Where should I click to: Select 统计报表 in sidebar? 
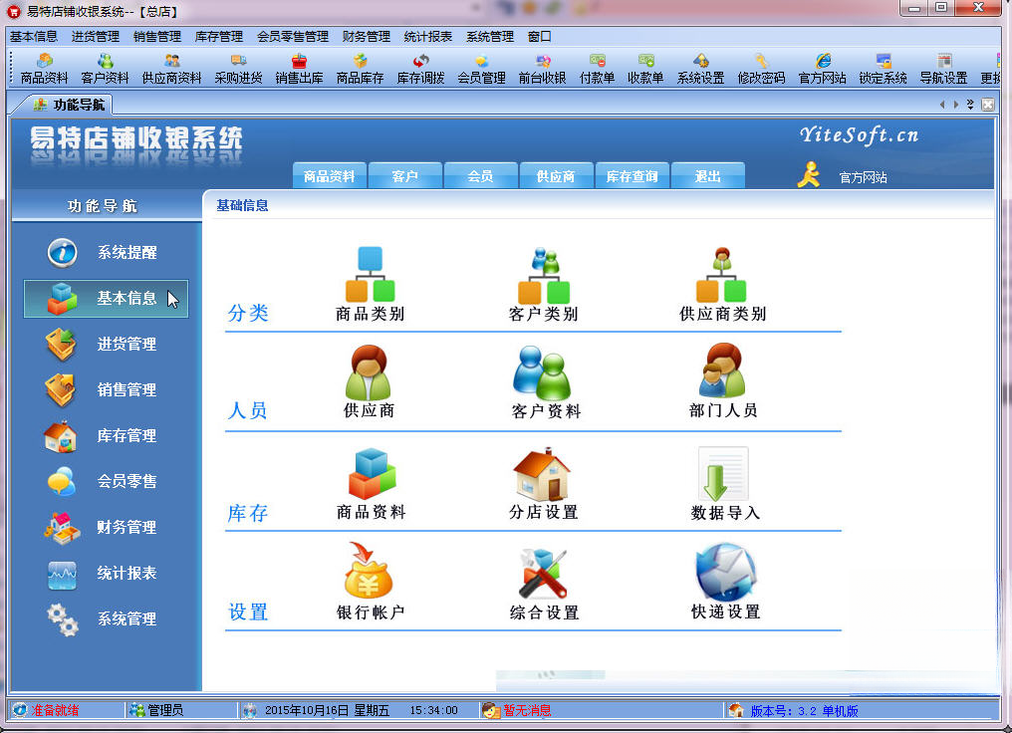[105, 573]
